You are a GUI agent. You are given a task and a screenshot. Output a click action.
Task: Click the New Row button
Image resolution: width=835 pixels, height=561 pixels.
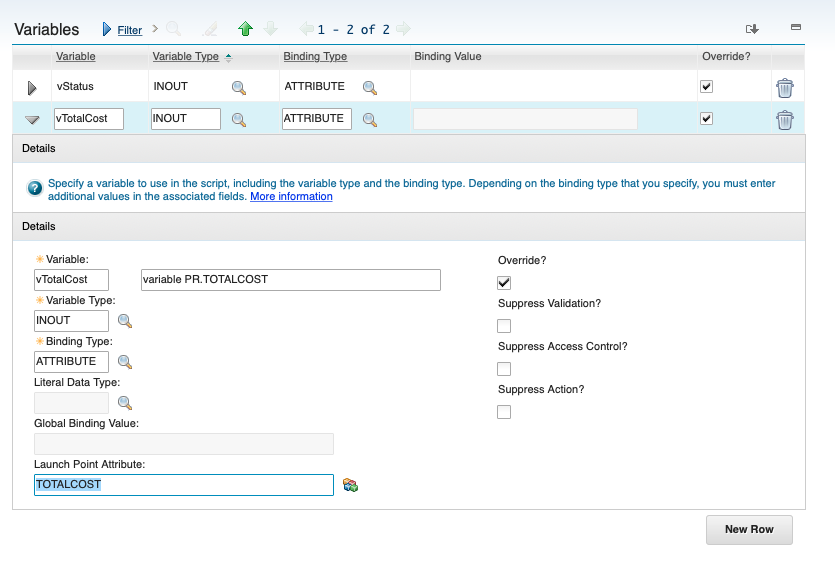(x=749, y=530)
